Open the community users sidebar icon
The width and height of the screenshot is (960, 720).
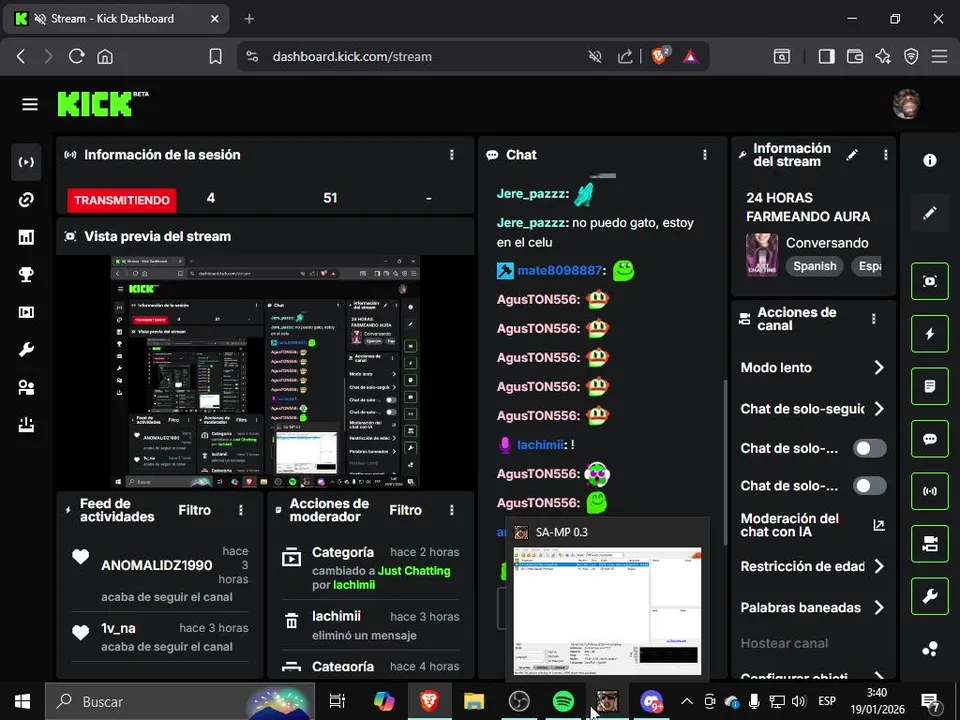tap(26, 388)
